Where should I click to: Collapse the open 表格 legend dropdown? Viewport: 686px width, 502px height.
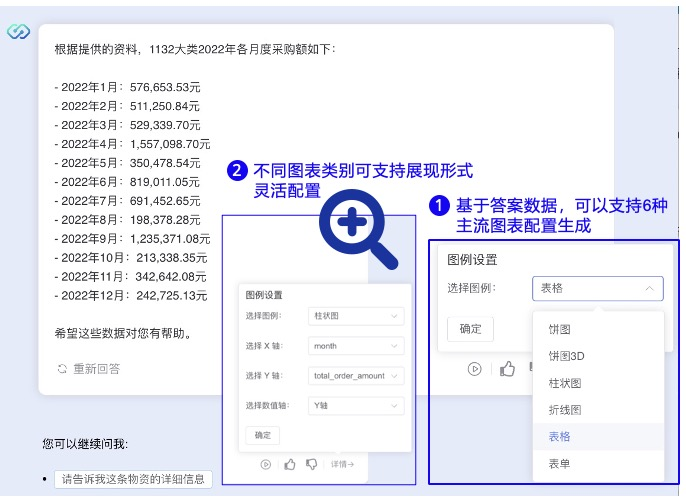tap(596, 288)
